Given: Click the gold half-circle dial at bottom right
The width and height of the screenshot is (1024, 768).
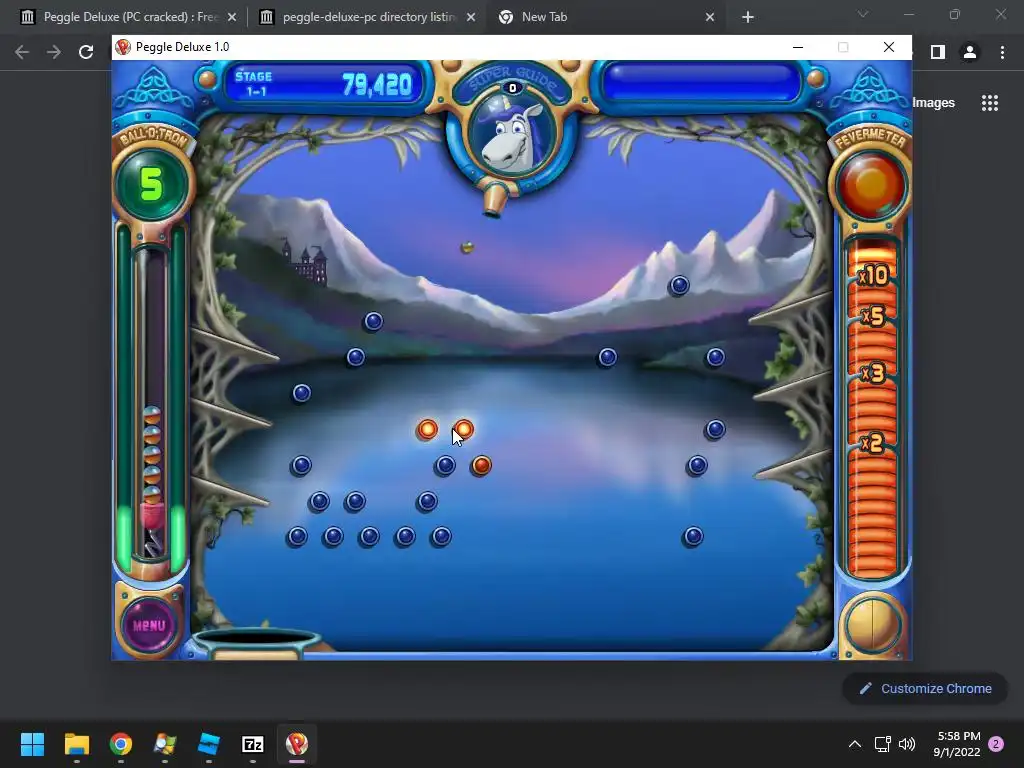Looking at the screenshot, I should coord(871,625).
